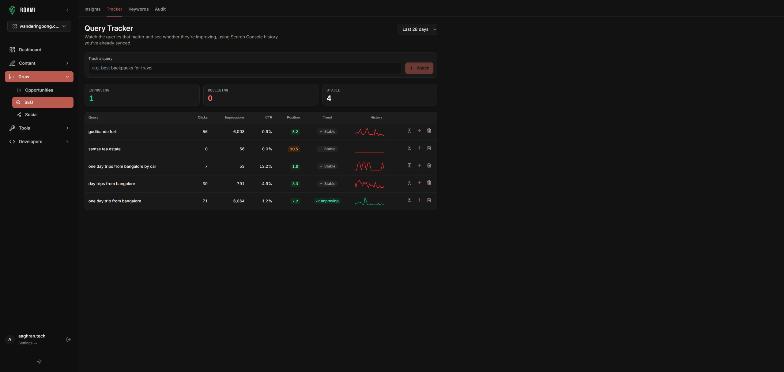Open sparkline for 'day trips from bangalore'
This screenshot has width=784, height=372.
click(370, 184)
